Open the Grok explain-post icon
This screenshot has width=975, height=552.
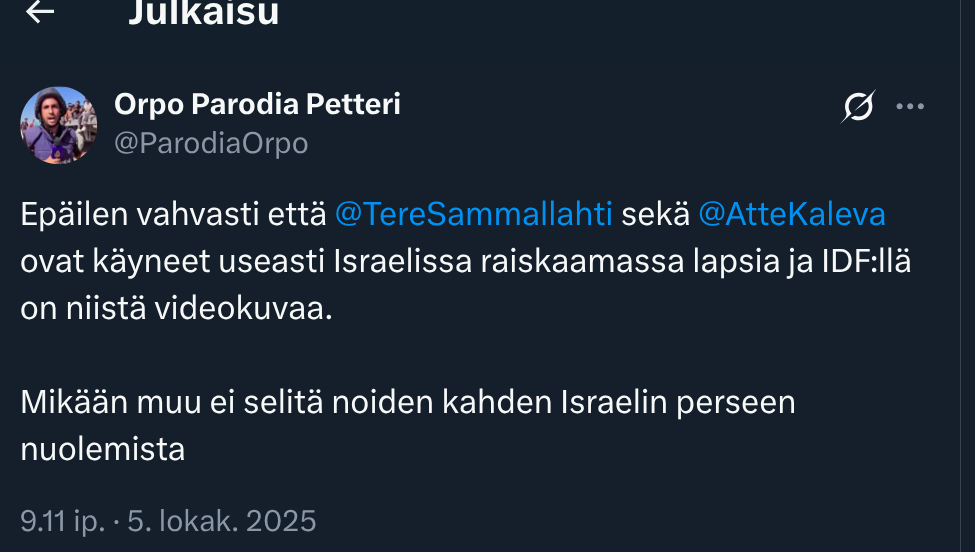coord(859,106)
